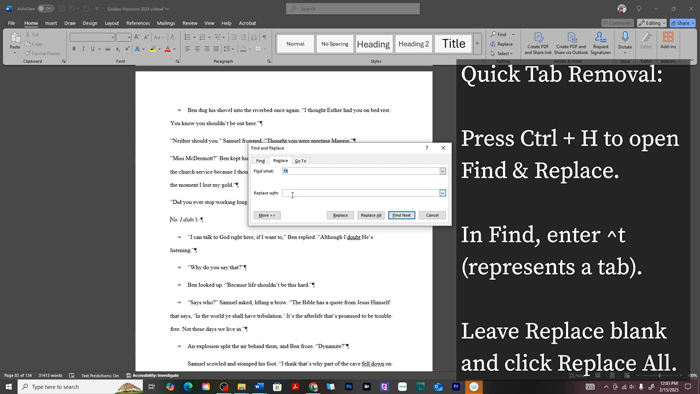
Task: Switch to the Layout ribbon tab
Action: click(112, 23)
